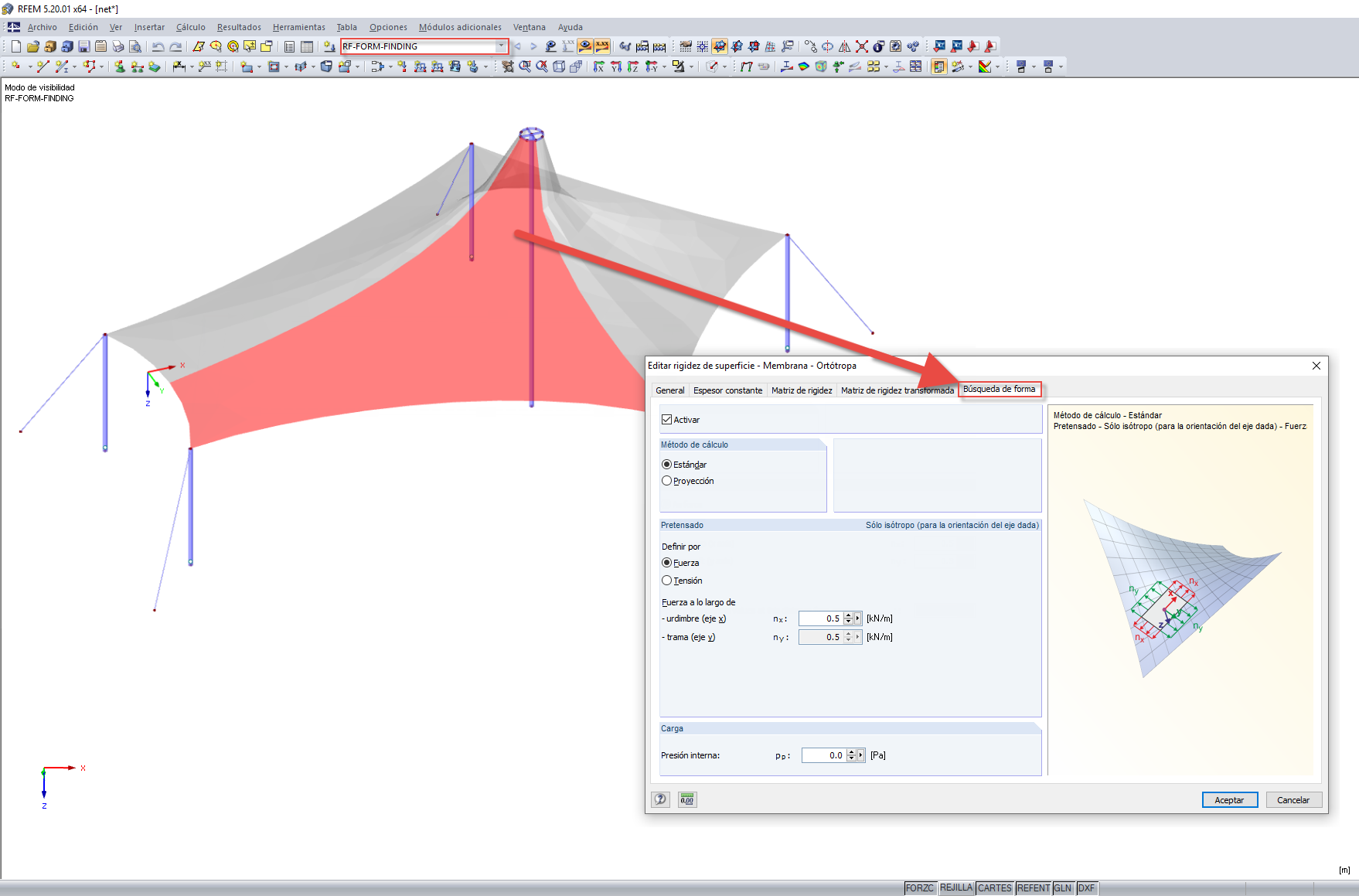This screenshot has width=1359, height=896.
Task: Open the Herramientas menu
Action: coord(299,27)
